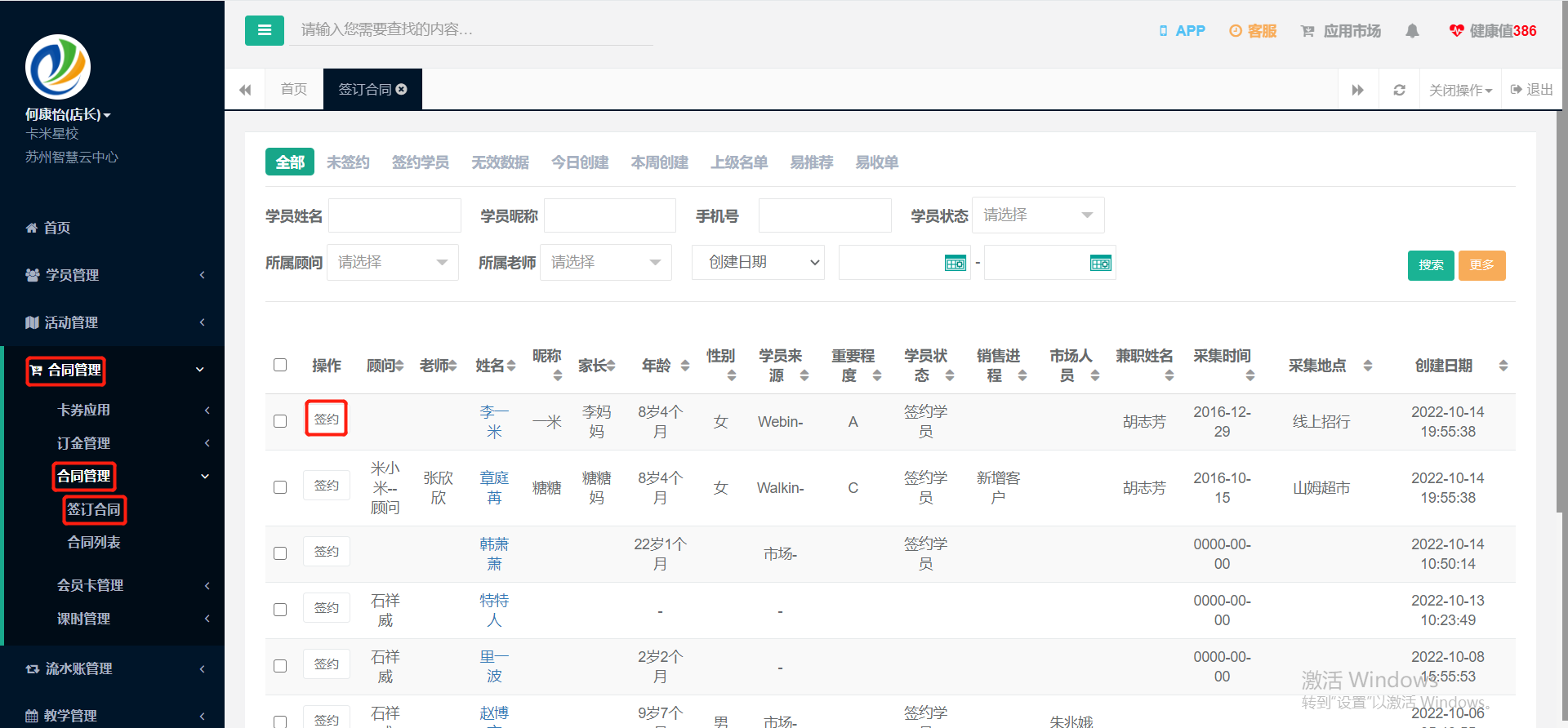Expand 会员卡管理 submenu
The image size is (1568, 728).
(131, 585)
